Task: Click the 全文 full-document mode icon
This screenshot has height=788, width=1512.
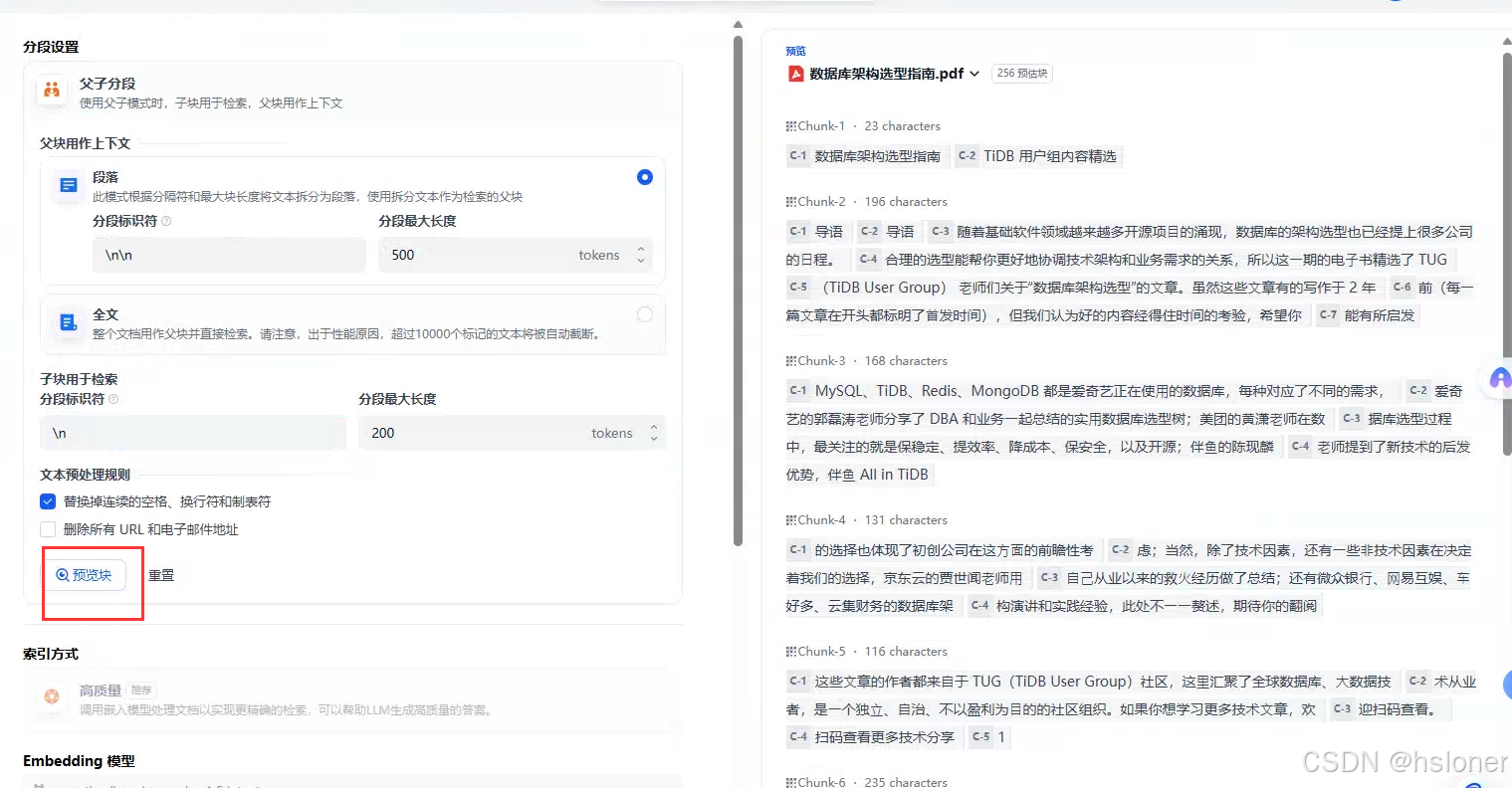Action: 69,322
